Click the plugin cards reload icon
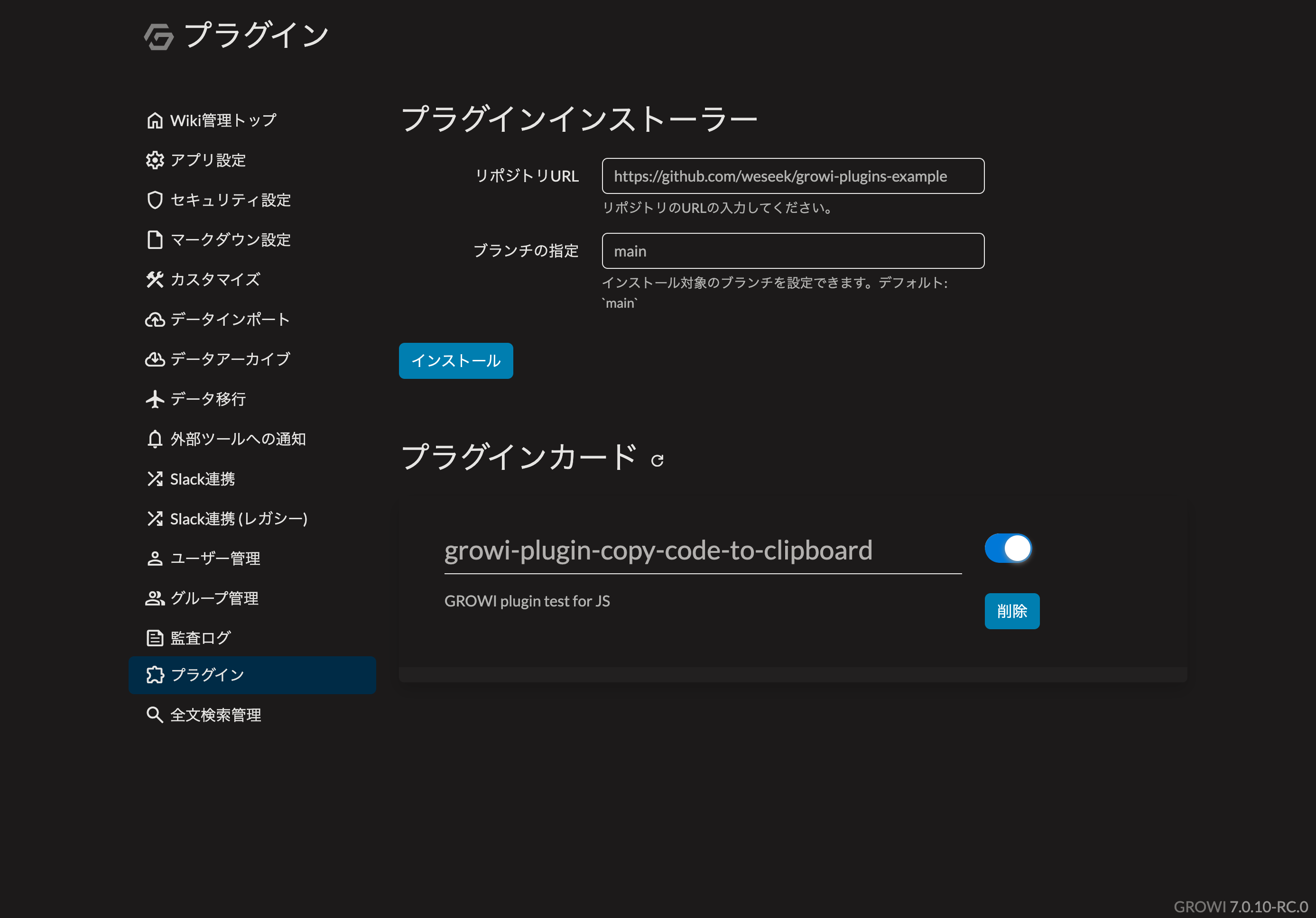This screenshot has height=918, width=1316. point(657,460)
